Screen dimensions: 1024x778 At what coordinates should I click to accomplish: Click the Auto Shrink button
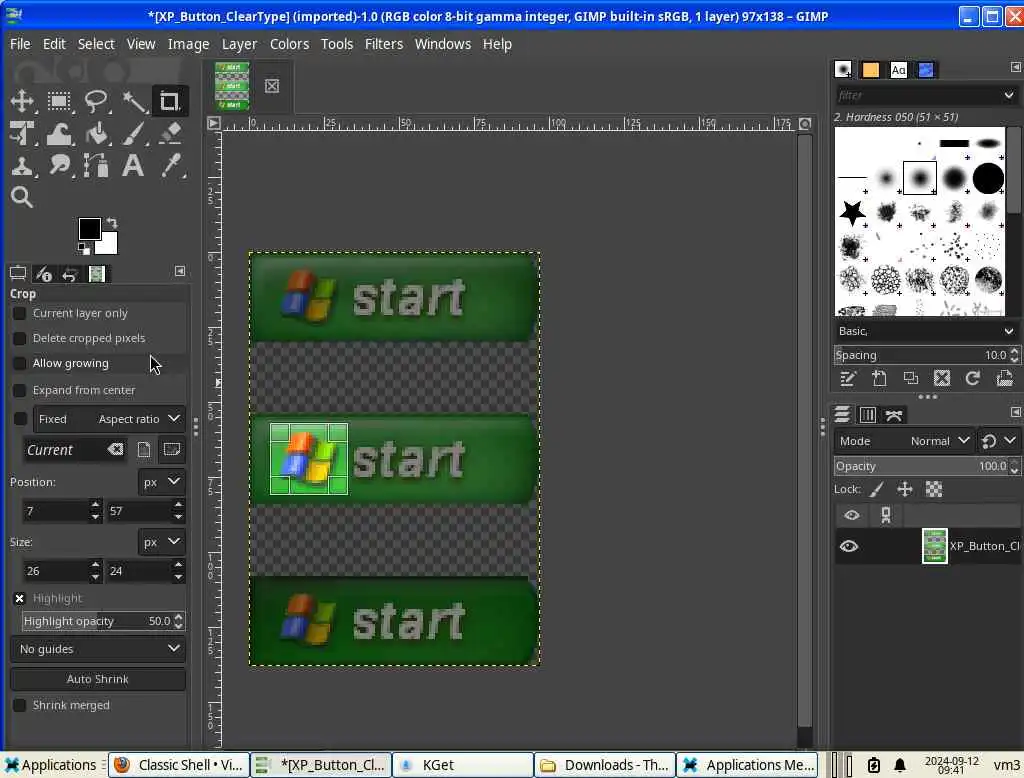click(98, 679)
